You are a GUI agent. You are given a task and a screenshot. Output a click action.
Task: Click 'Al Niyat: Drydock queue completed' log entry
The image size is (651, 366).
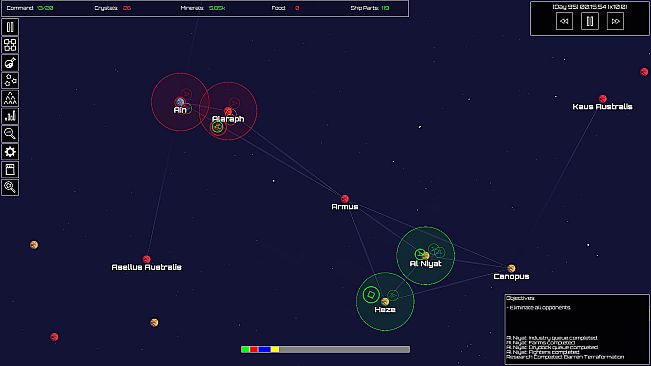click(552, 347)
